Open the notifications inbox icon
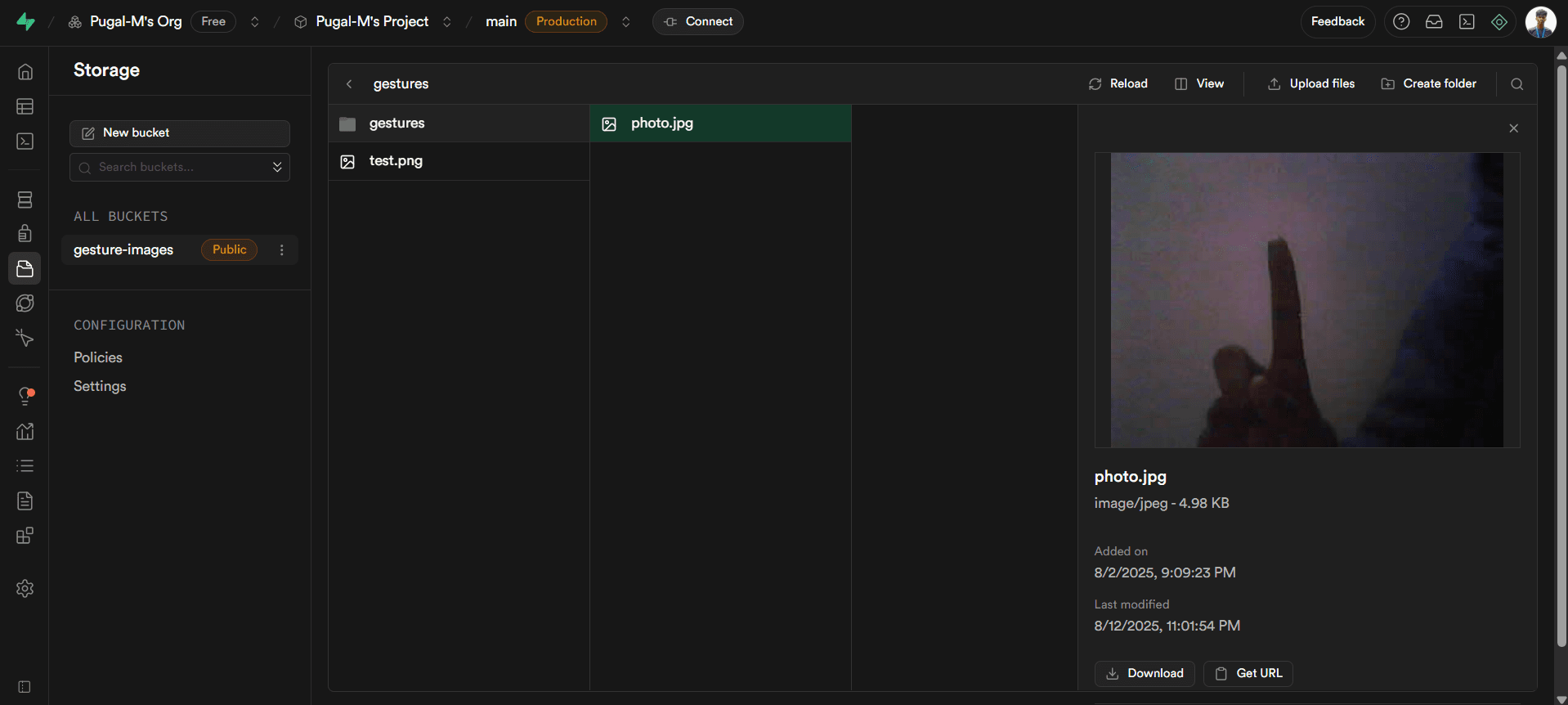The height and width of the screenshot is (705, 1568). 1434,22
